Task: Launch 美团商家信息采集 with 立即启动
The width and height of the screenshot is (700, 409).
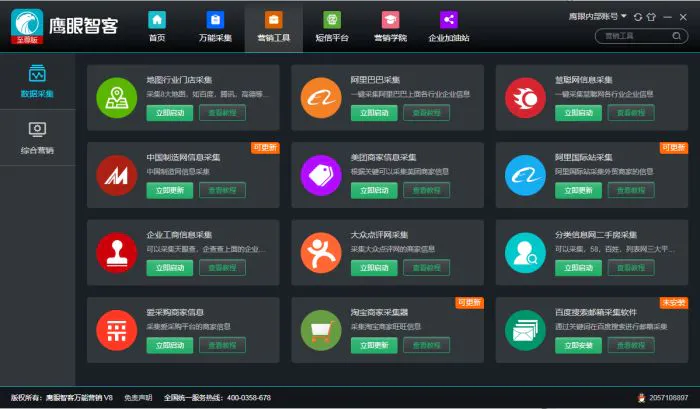Action: (x=374, y=190)
